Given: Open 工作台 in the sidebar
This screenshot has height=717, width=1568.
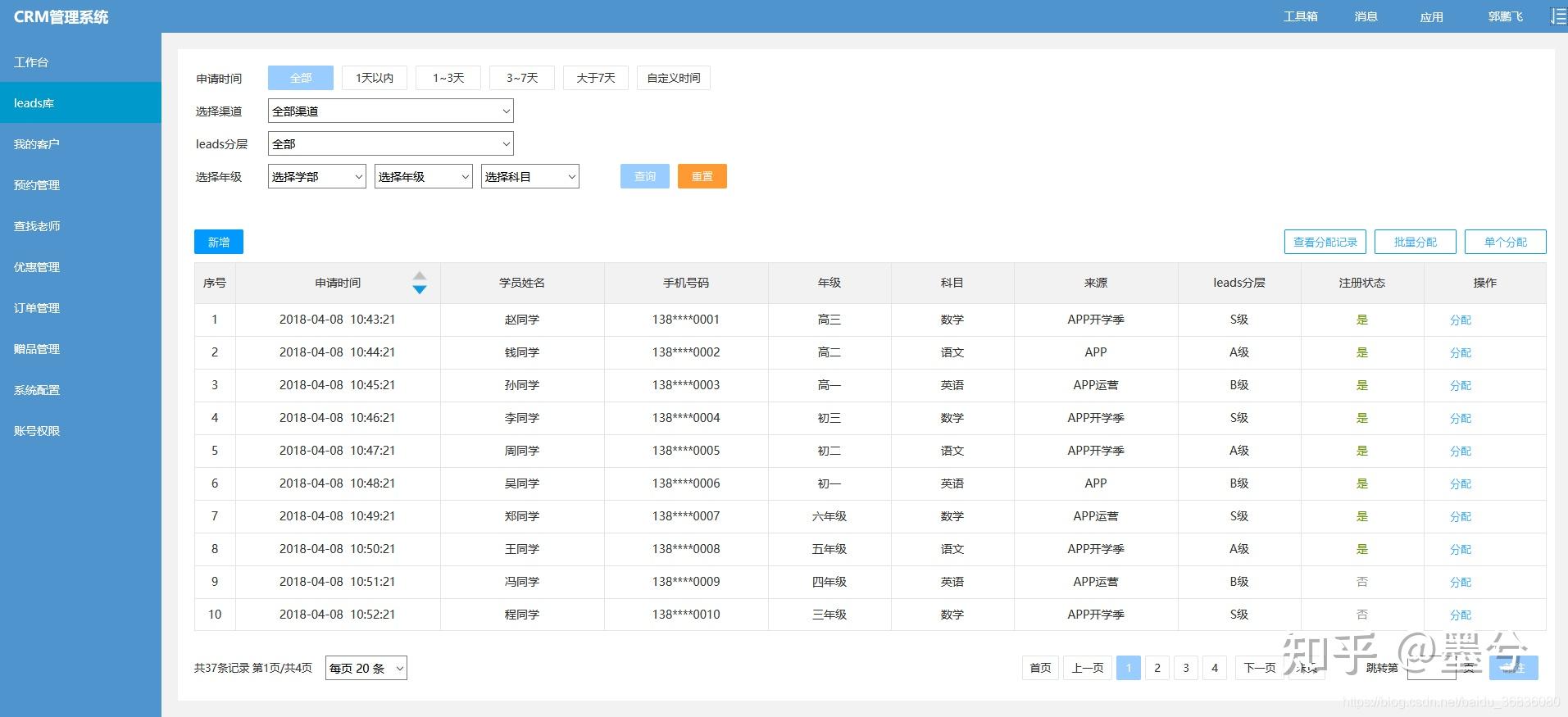Looking at the screenshot, I should coord(80,61).
